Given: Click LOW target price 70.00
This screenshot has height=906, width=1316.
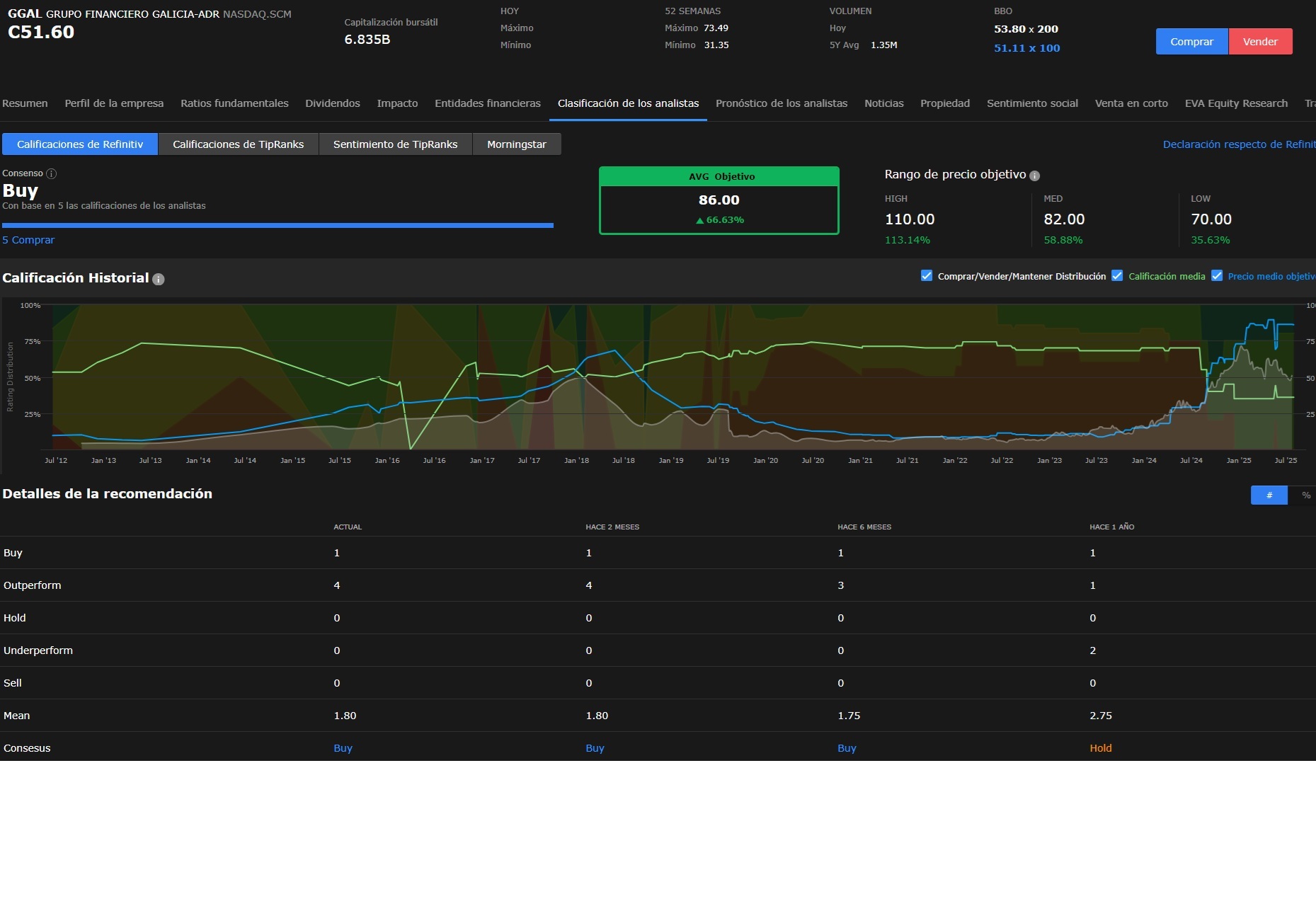Looking at the screenshot, I should pyautogui.click(x=1211, y=219).
